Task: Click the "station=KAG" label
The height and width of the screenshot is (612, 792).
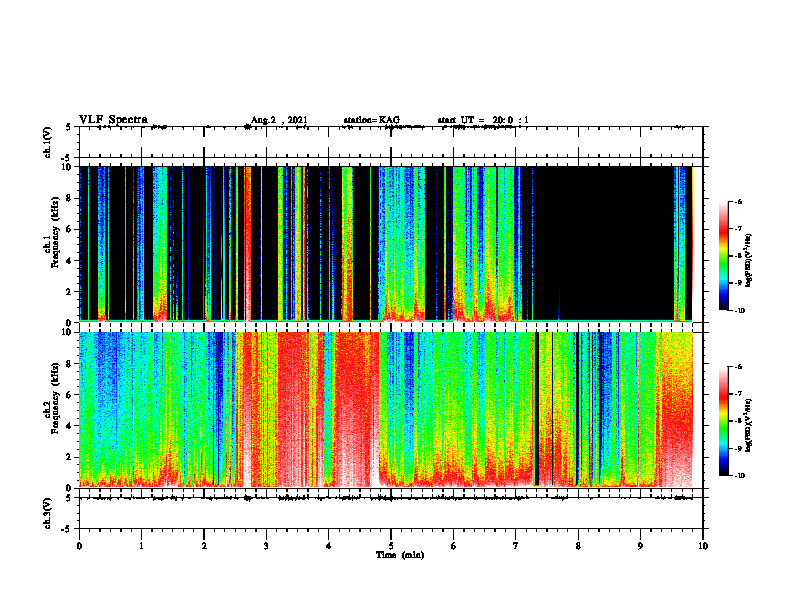Action: point(371,120)
